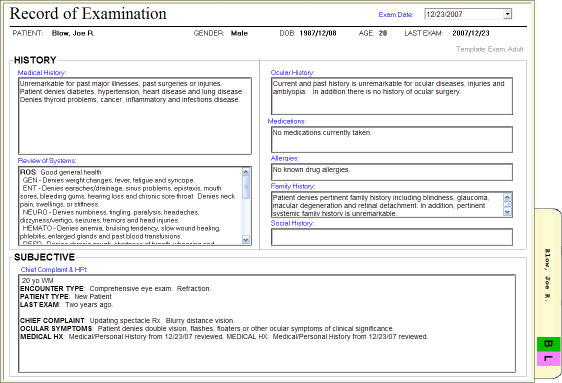Click the 'OCULAR SYMPTOMS' line text
This screenshot has width=562, height=383.
point(207,329)
